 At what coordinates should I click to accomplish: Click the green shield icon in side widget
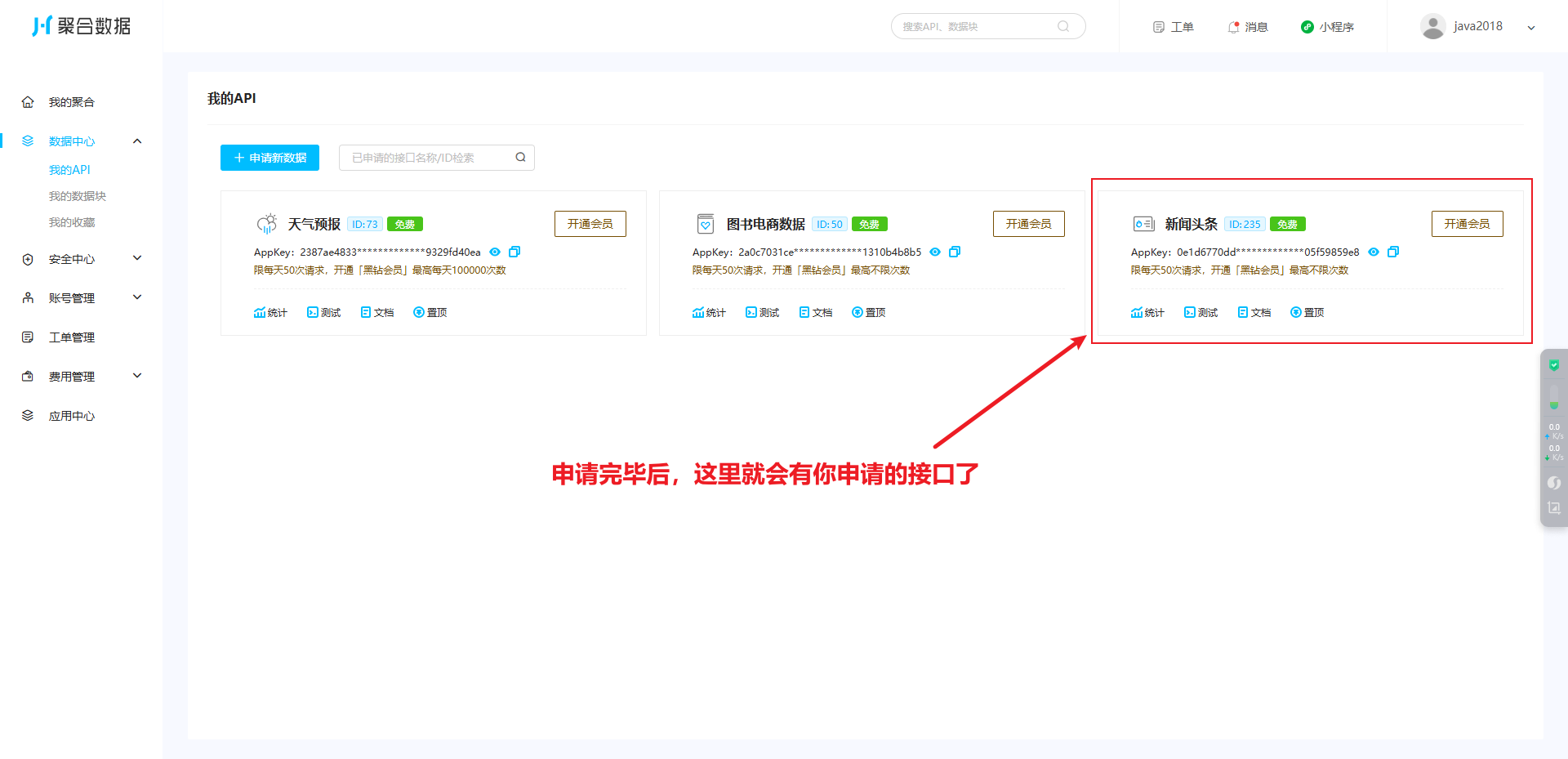[1554, 365]
